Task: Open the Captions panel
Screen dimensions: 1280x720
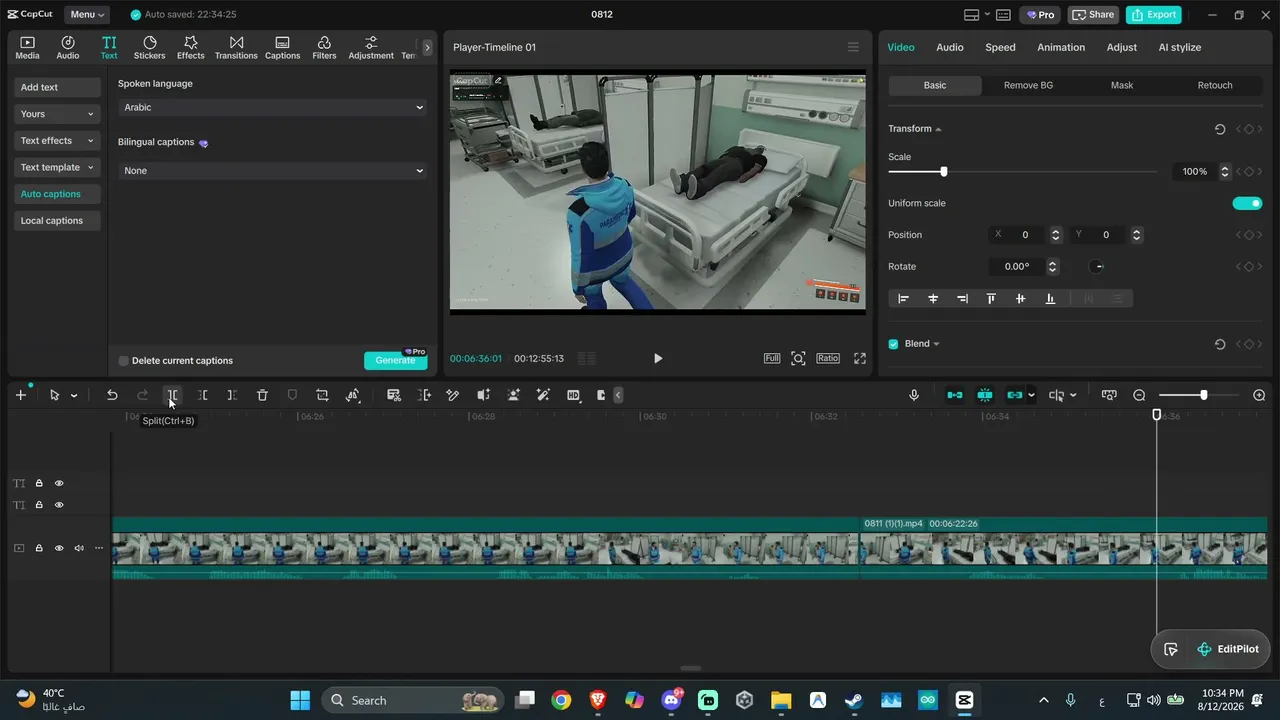Action: coord(282,47)
